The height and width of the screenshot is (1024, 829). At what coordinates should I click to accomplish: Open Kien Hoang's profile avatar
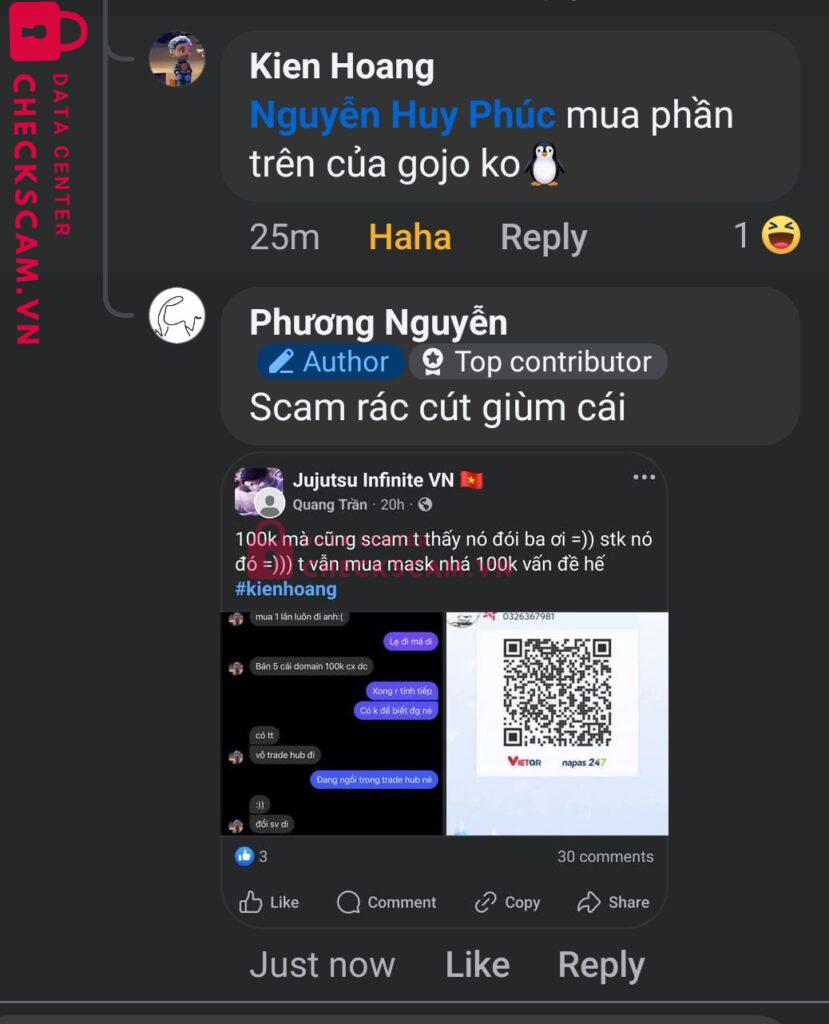tap(177, 59)
